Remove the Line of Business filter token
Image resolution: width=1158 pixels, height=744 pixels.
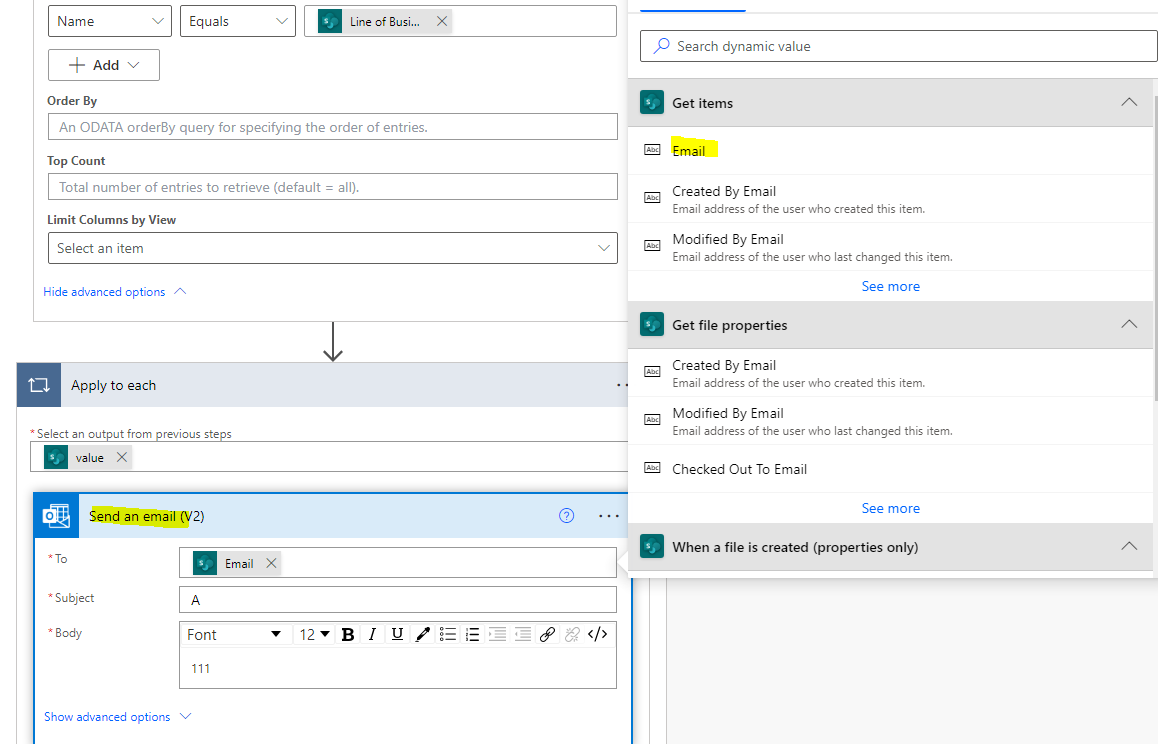(x=442, y=21)
